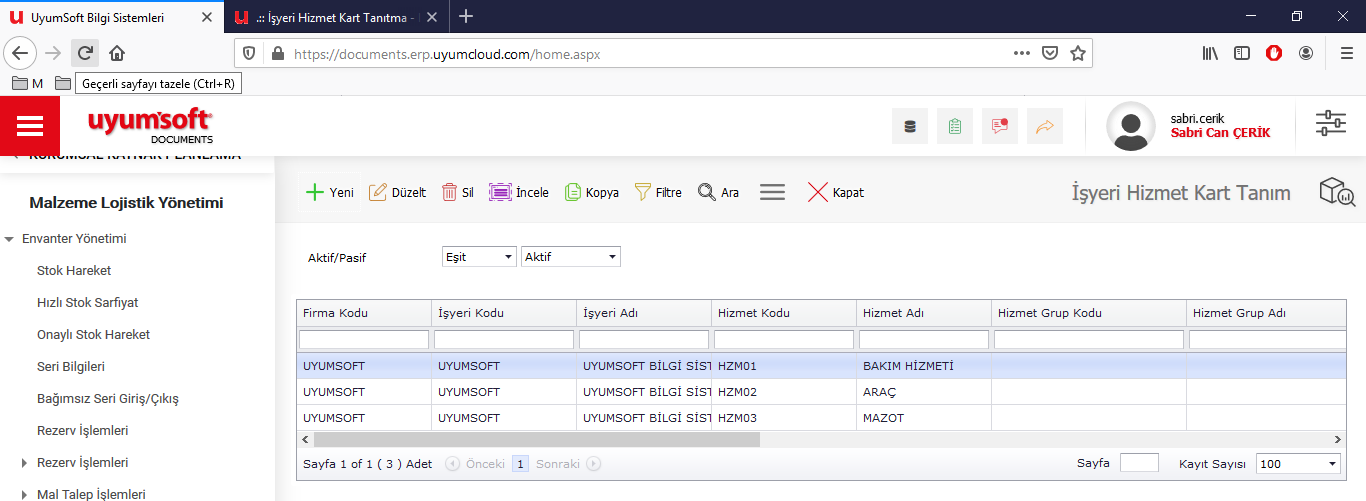Click the Yeni (new) toolbar button
The width and height of the screenshot is (1366, 501).
pyautogui.click(x=329, y=193)
